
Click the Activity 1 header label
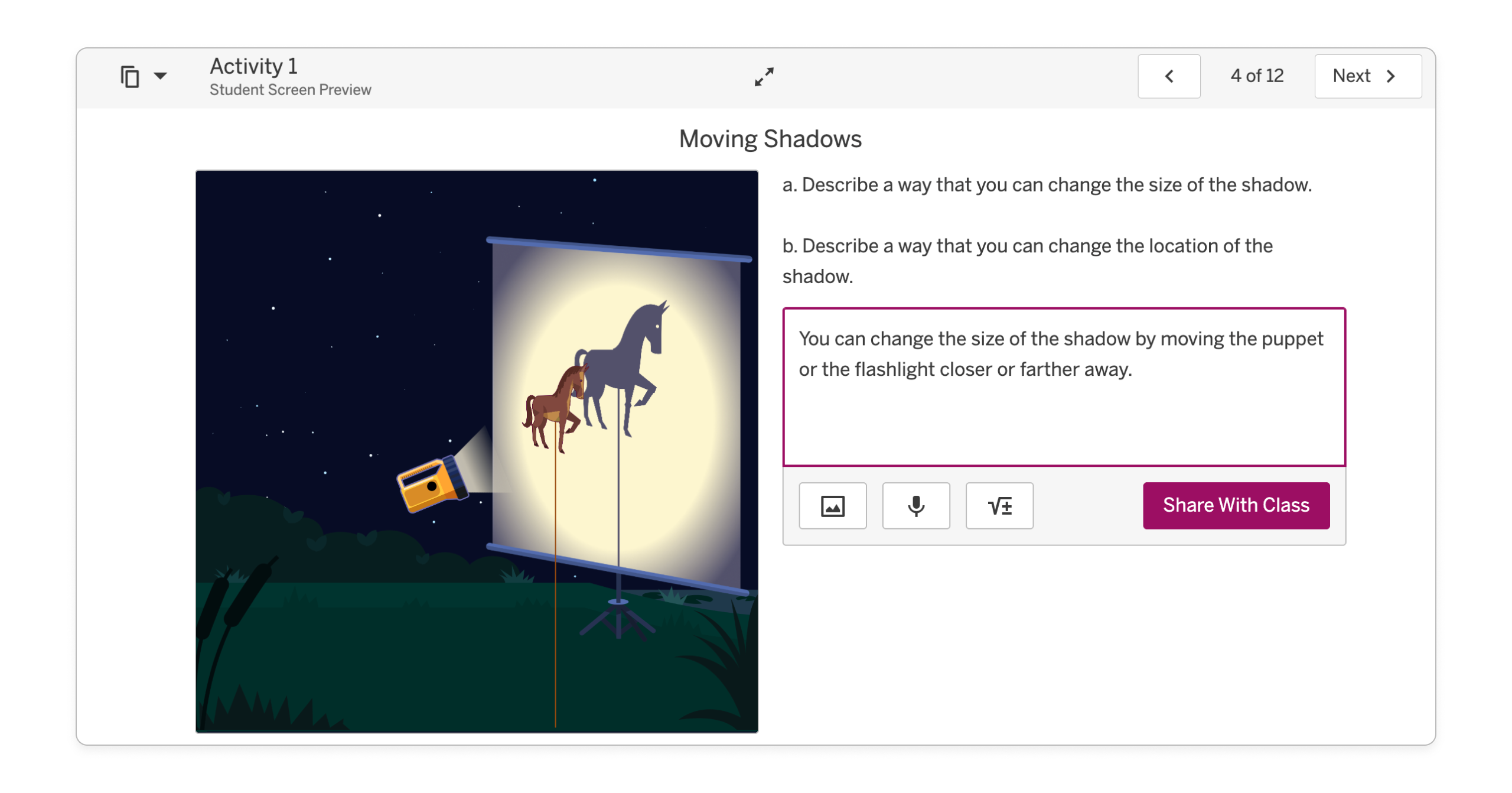(253, 66)
